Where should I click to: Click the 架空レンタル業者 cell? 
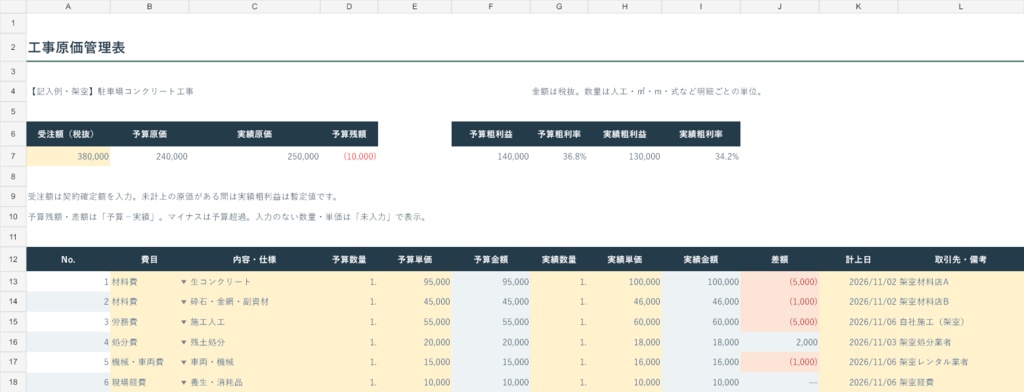(961, 362)
